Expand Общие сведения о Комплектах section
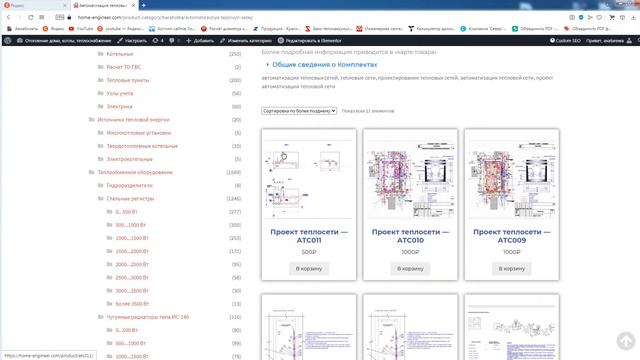This screenshot has height=360, width=640. point(324,64)
